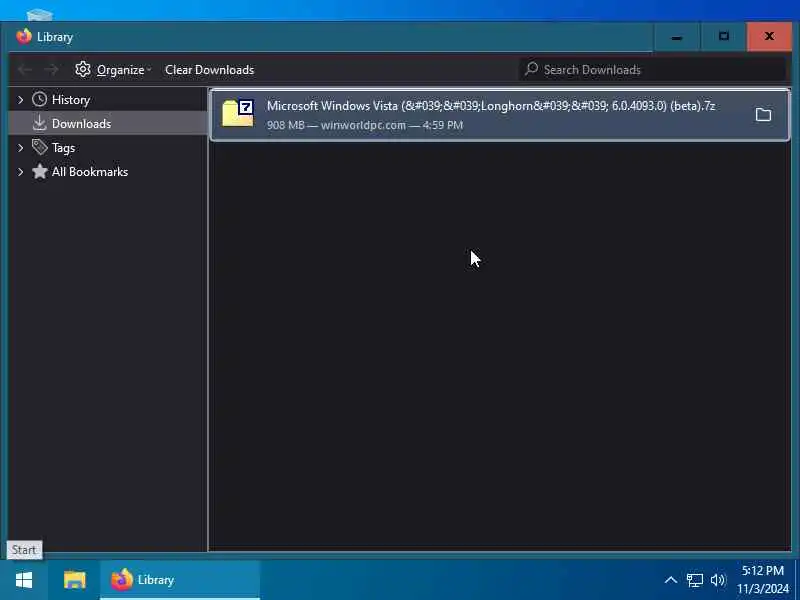Click the back arrow in Library toolbar
The width and height of the screenshot is (800, 600).
click(24, 69)
